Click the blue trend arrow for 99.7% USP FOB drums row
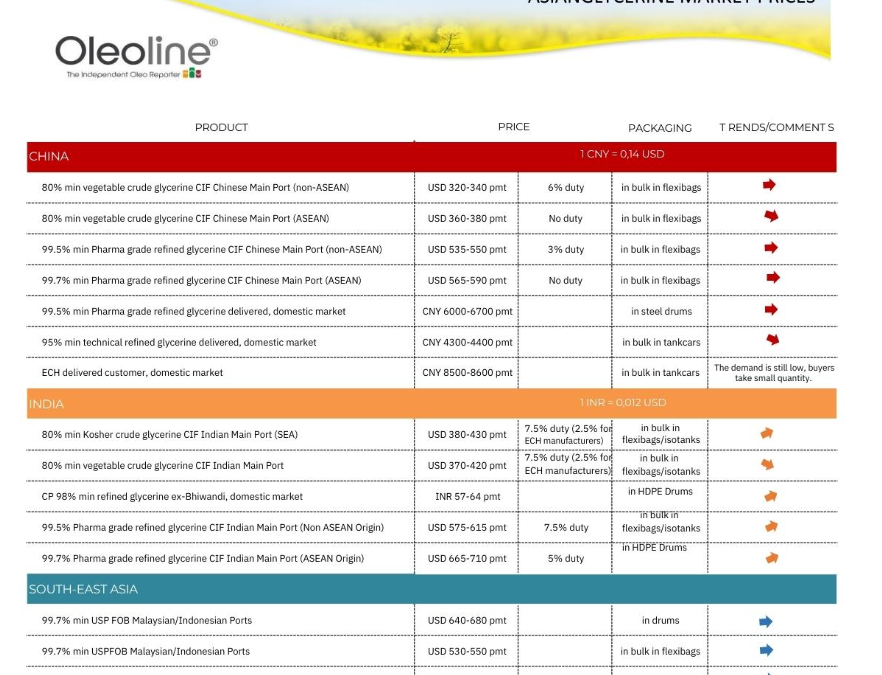Image resolution: width=882 pixels, height=675 pixels. tap(767, 620)
